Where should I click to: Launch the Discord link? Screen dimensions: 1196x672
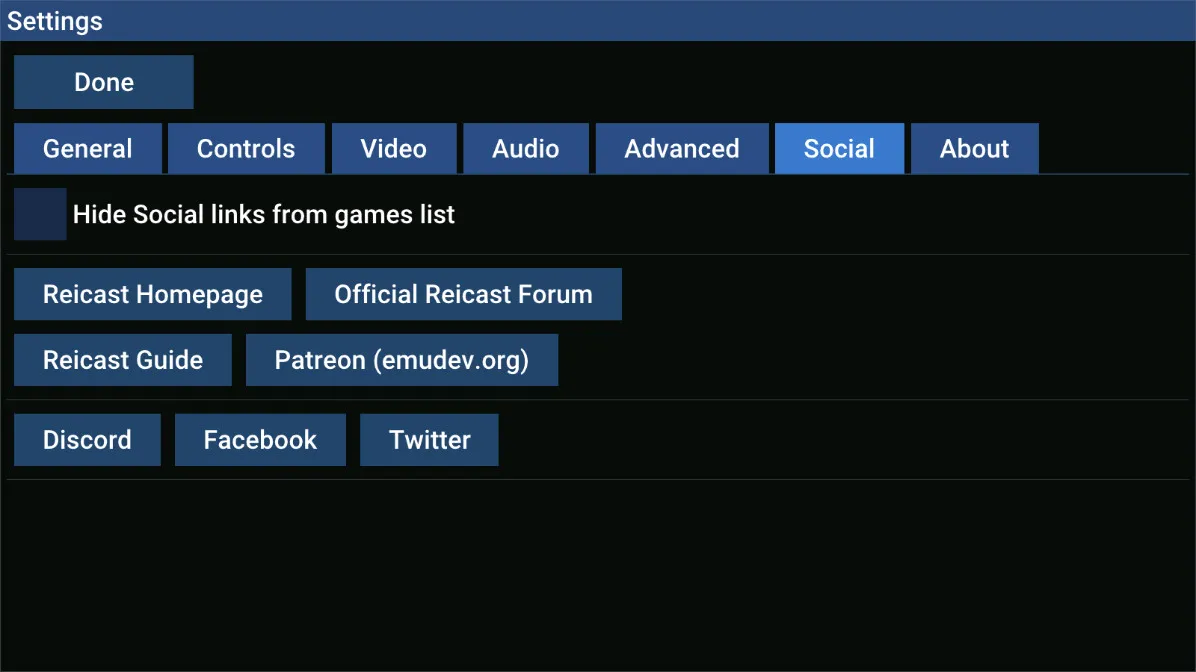coord(87,439)
